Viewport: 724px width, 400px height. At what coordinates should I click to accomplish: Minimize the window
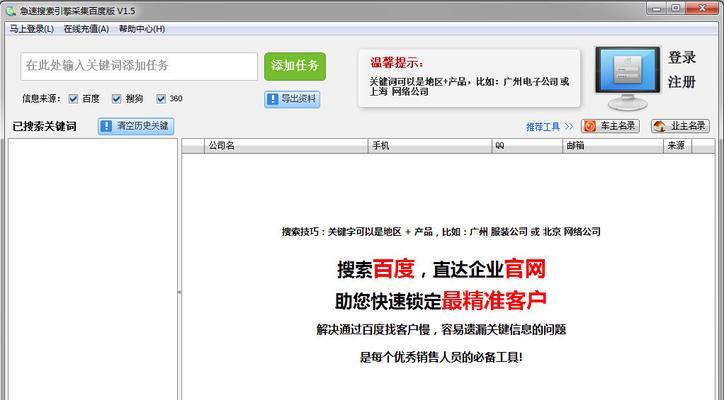tap(658, 8)
